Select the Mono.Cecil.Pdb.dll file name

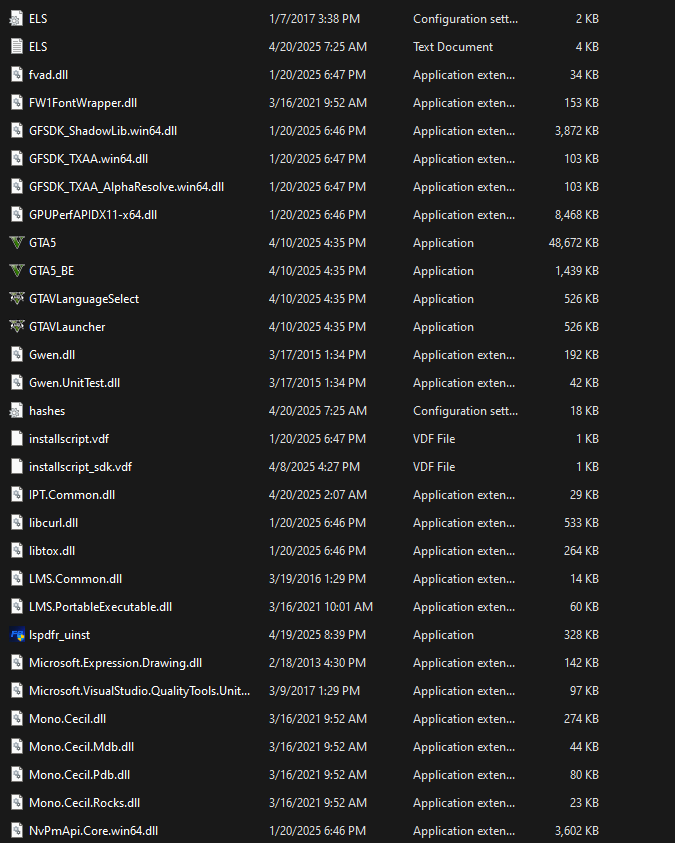[x=80, y=775]
